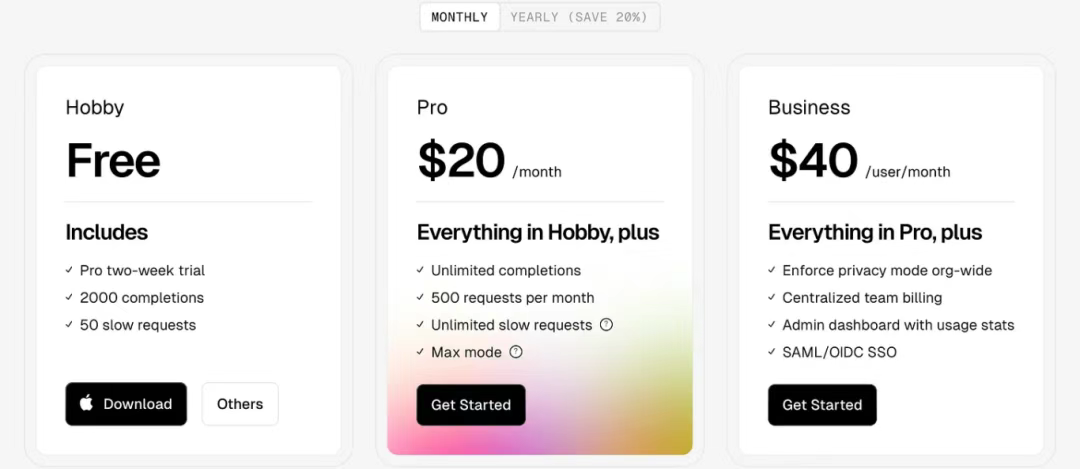The height and width of the screenshot is (469, 1080).
Task: Open the Others download options
Action: (x=240, y=404)
